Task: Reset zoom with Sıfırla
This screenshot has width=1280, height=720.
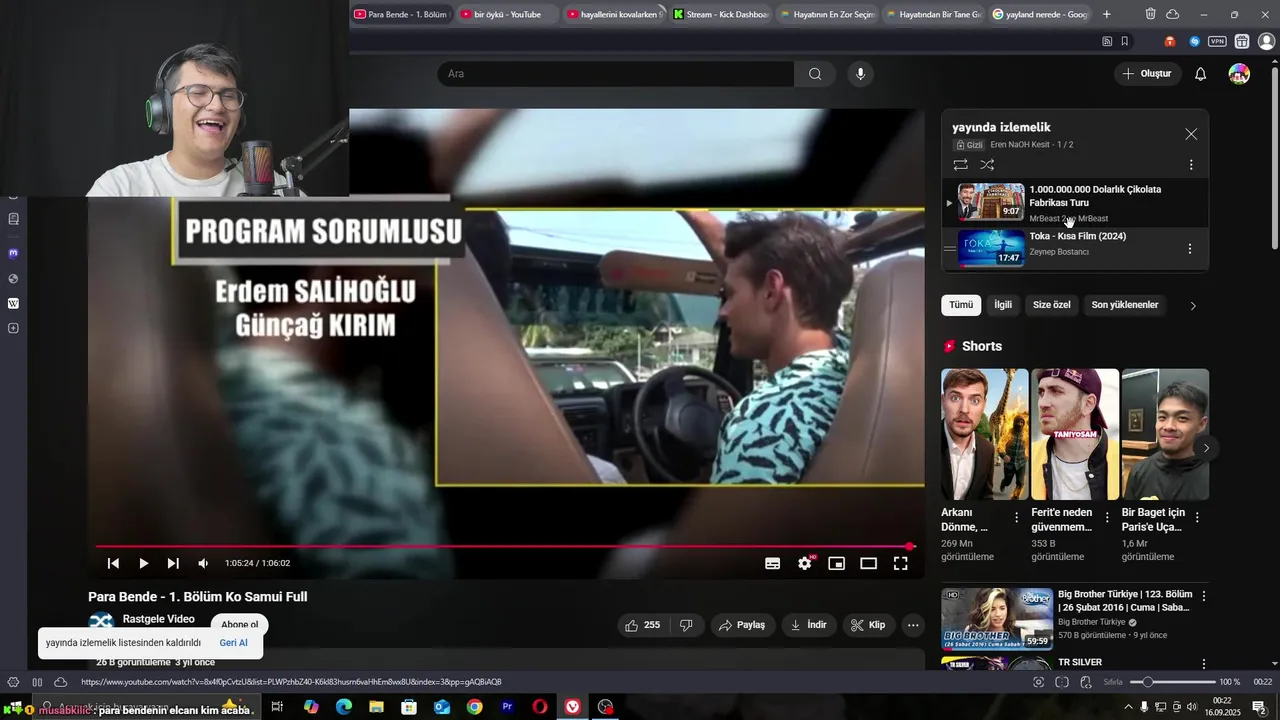Action: click(1113, 682)
